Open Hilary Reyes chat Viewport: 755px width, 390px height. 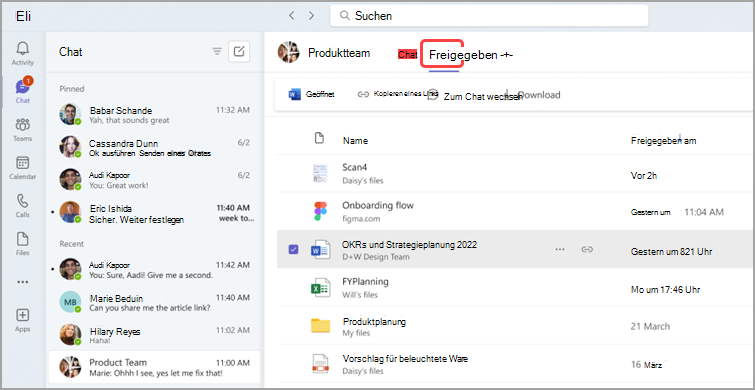[x=155, y=335]
